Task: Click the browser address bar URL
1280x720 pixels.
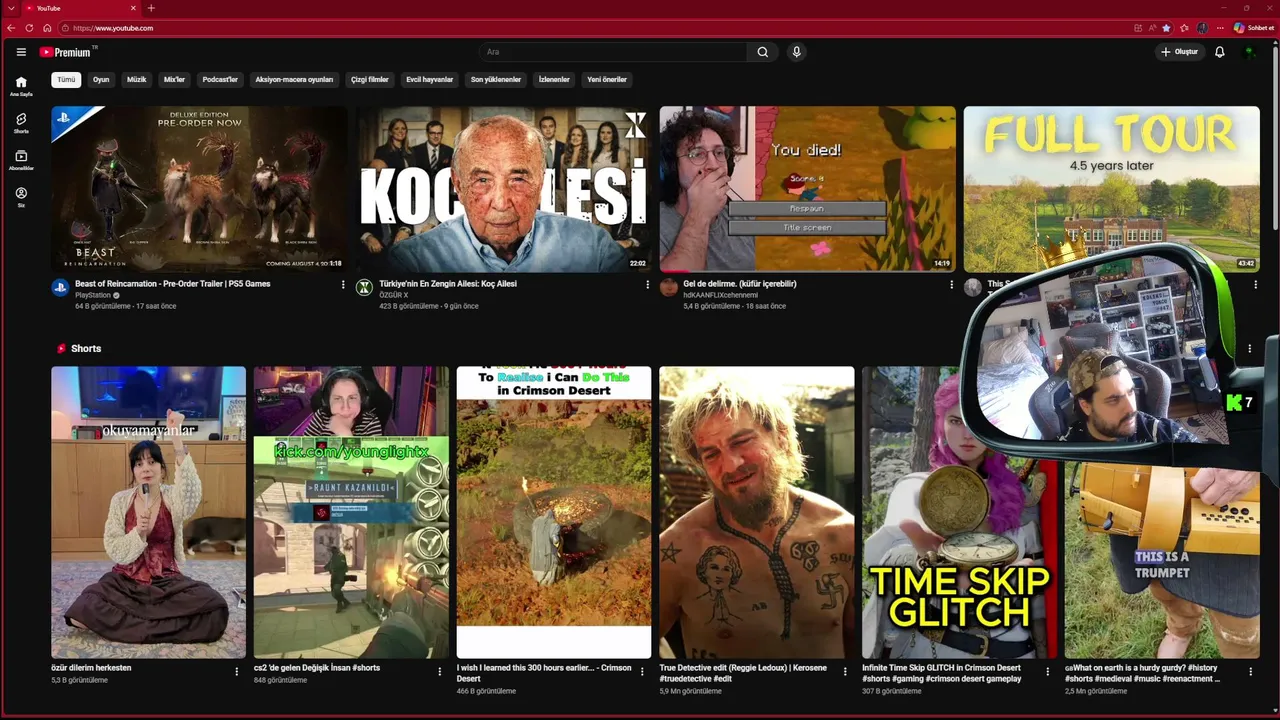Action: (113, 28)
